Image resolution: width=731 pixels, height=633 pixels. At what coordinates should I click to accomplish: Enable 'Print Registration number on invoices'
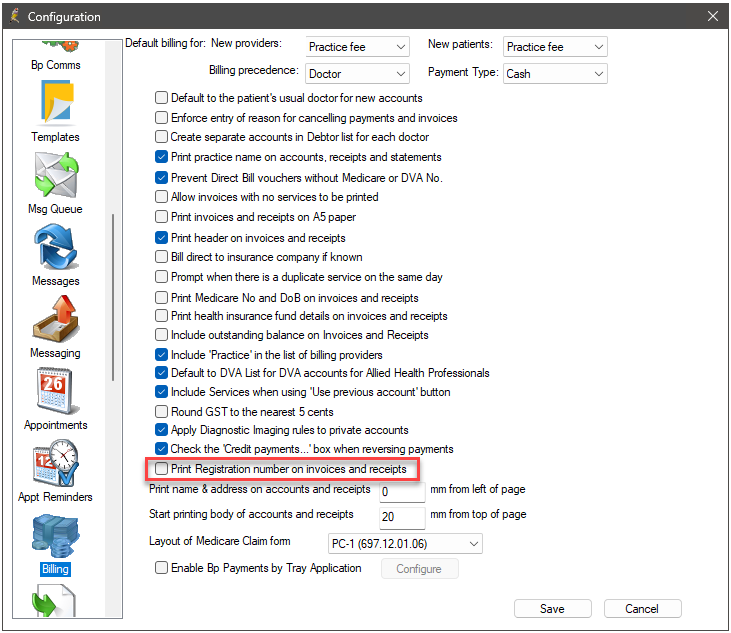point(161,468)
